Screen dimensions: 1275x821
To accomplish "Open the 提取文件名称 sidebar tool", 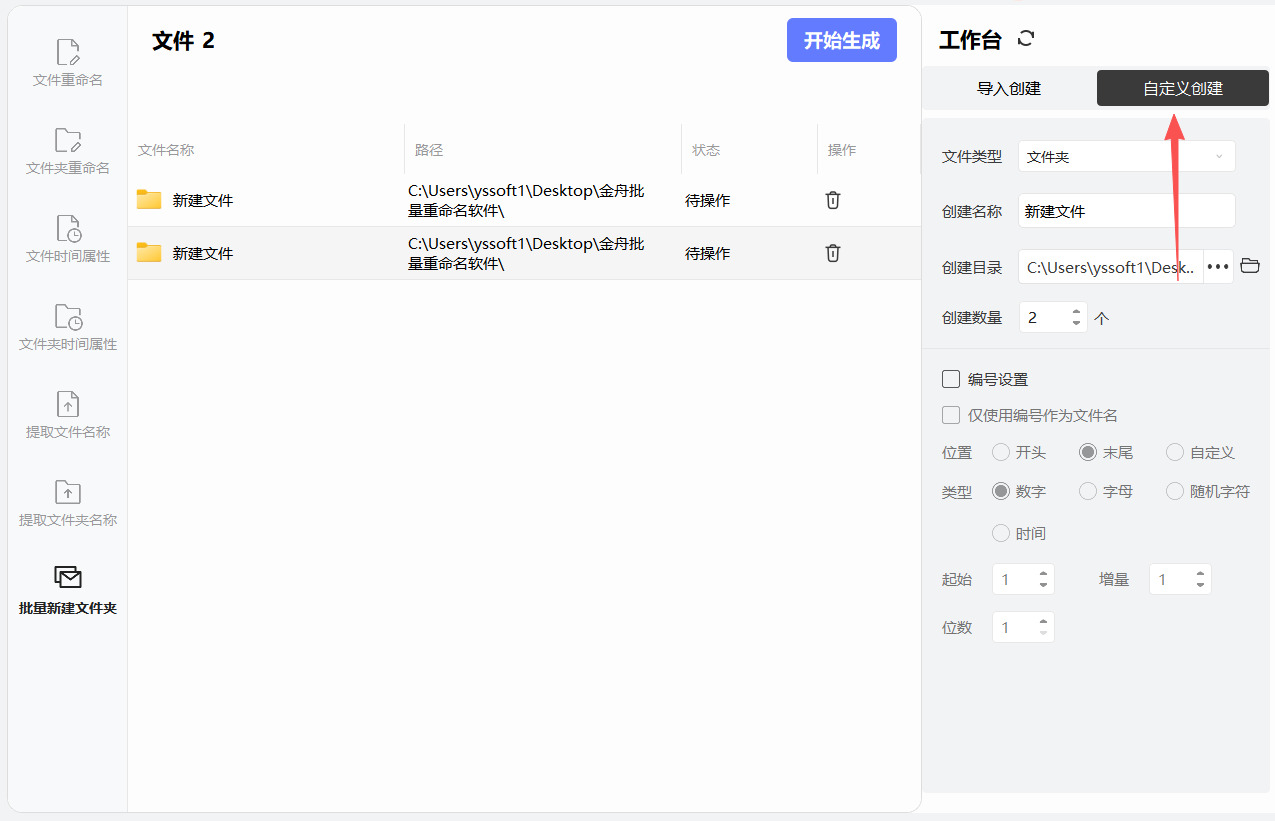I will click(68, 415).
